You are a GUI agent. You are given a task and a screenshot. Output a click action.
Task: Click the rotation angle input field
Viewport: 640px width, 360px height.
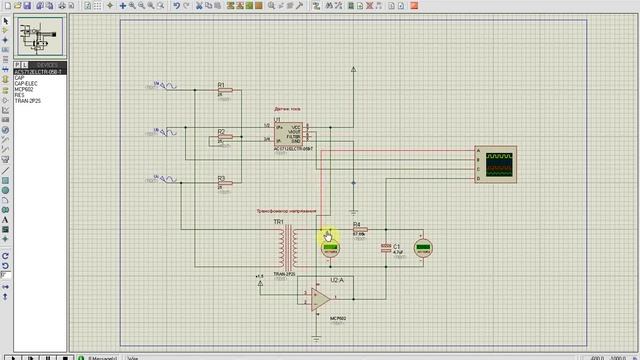(x=6, y=276)
